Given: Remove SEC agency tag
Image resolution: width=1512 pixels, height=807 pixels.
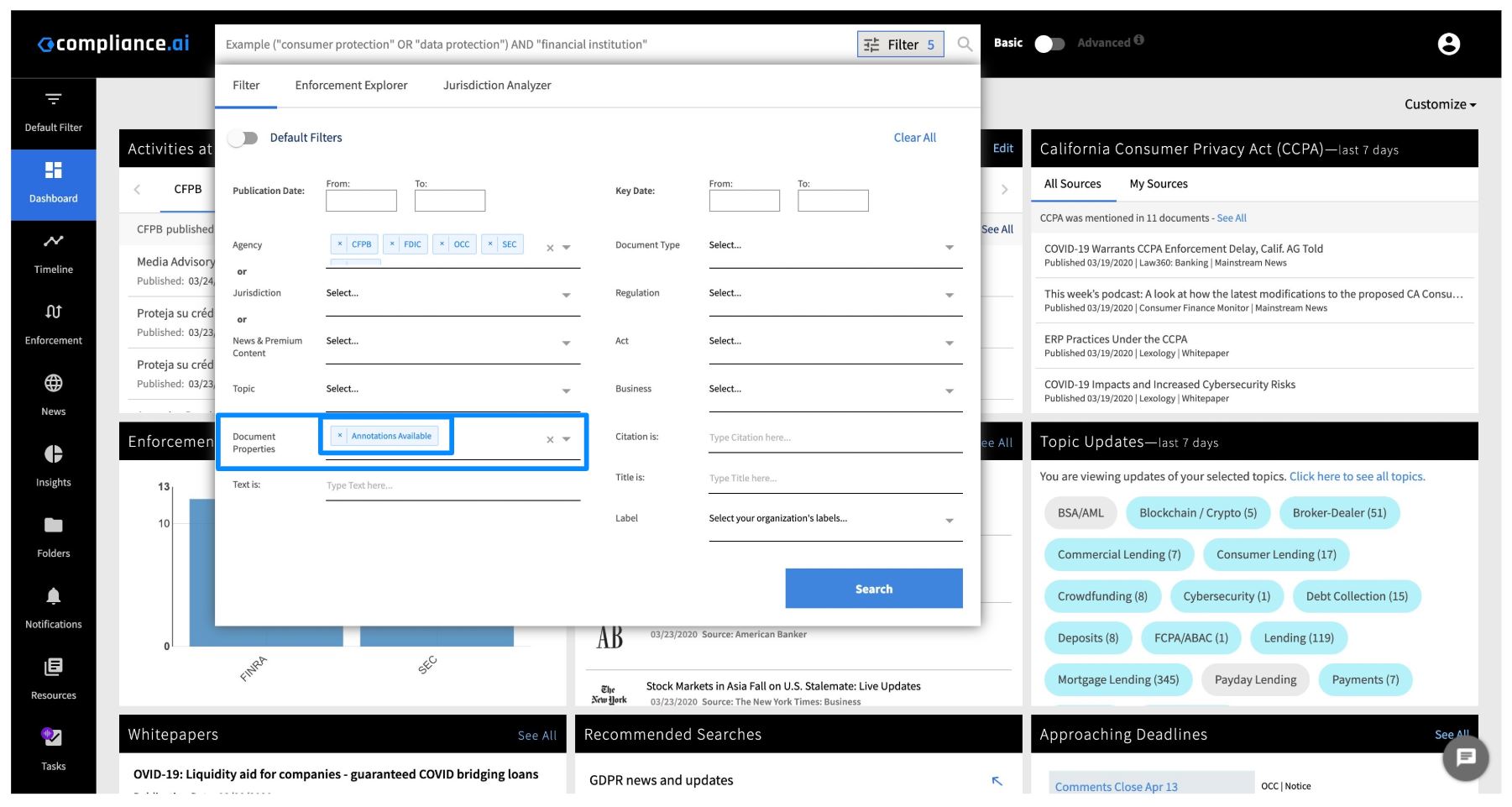Looking at the screenshot, I should pyautogui.click(x=490, y=244).
